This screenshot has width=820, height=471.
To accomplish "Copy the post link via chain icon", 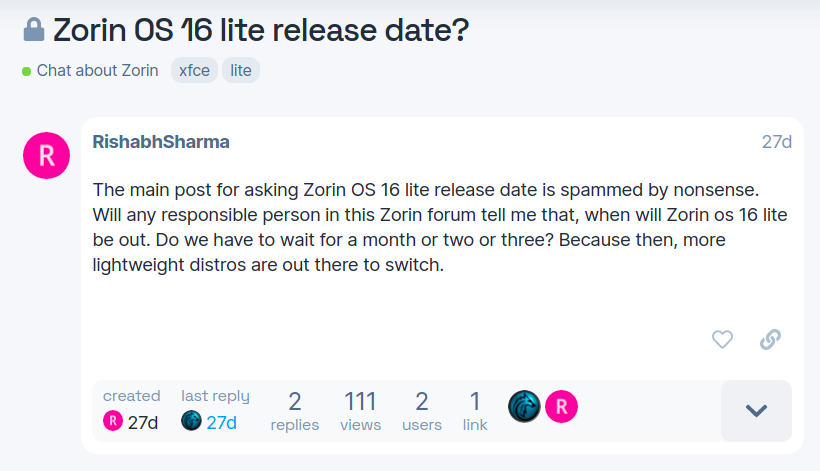I will (x=770, y=339).
